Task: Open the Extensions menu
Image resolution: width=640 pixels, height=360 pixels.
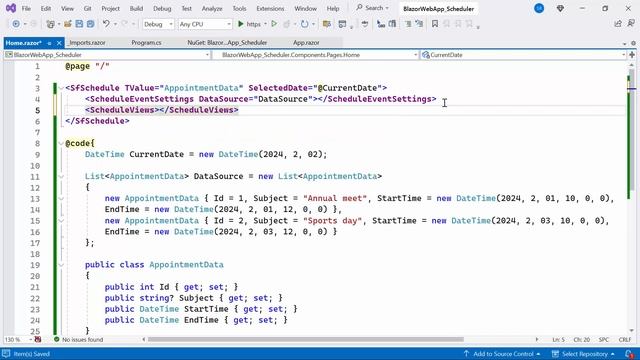Action: [x=270, y=8]
